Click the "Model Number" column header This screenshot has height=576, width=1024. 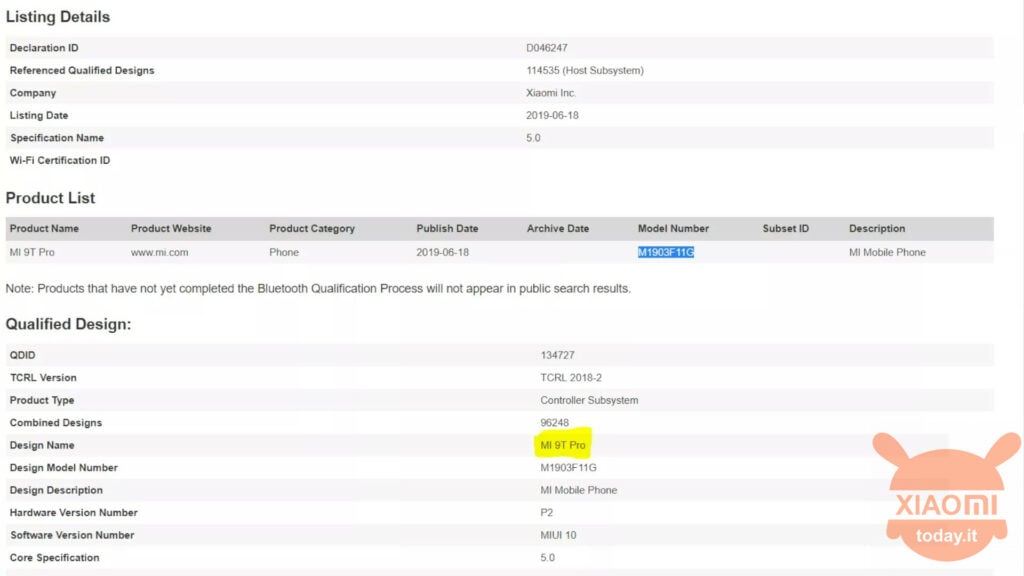[673, 229]
